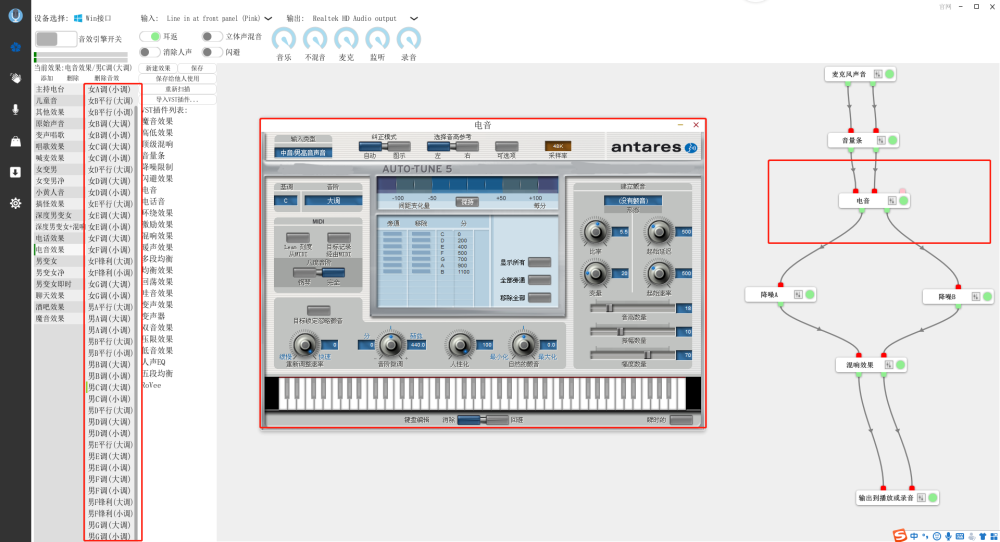Click the 保存给他人使用 button

178,78
